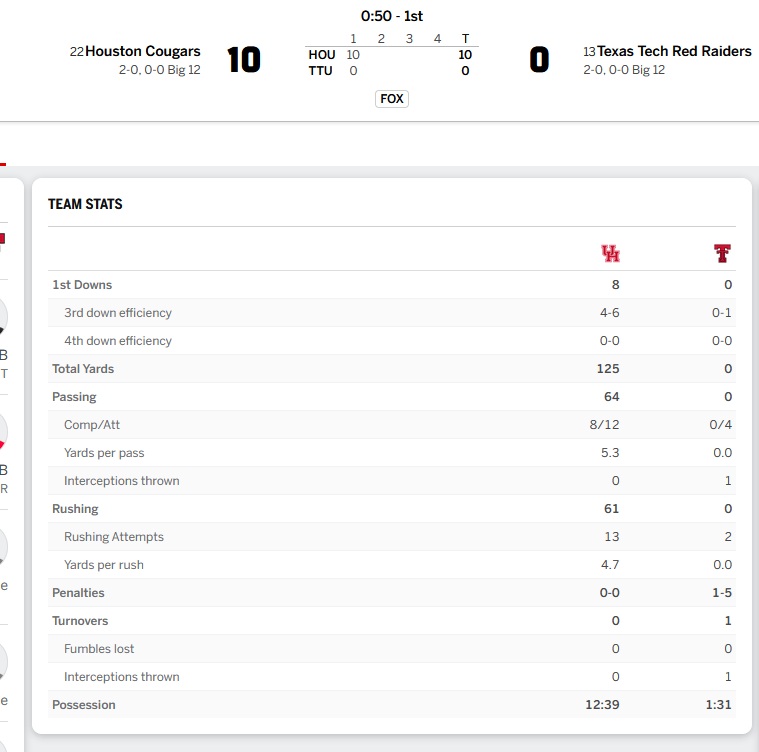Click the Rushing Attempts row
The image size is (759, 752).
(x=392, y=537)
